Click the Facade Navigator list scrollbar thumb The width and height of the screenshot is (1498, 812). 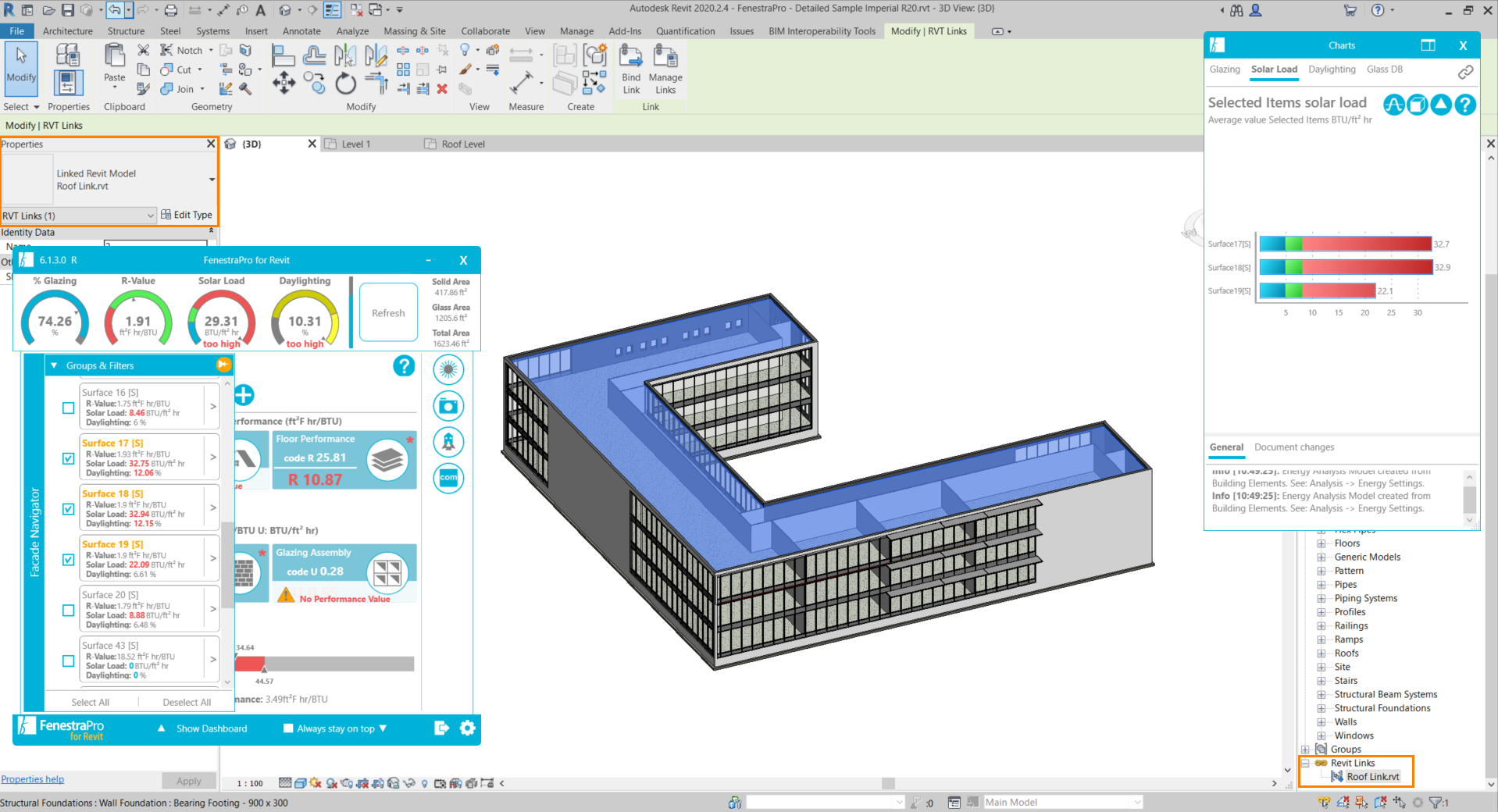(x=228, y=564)
